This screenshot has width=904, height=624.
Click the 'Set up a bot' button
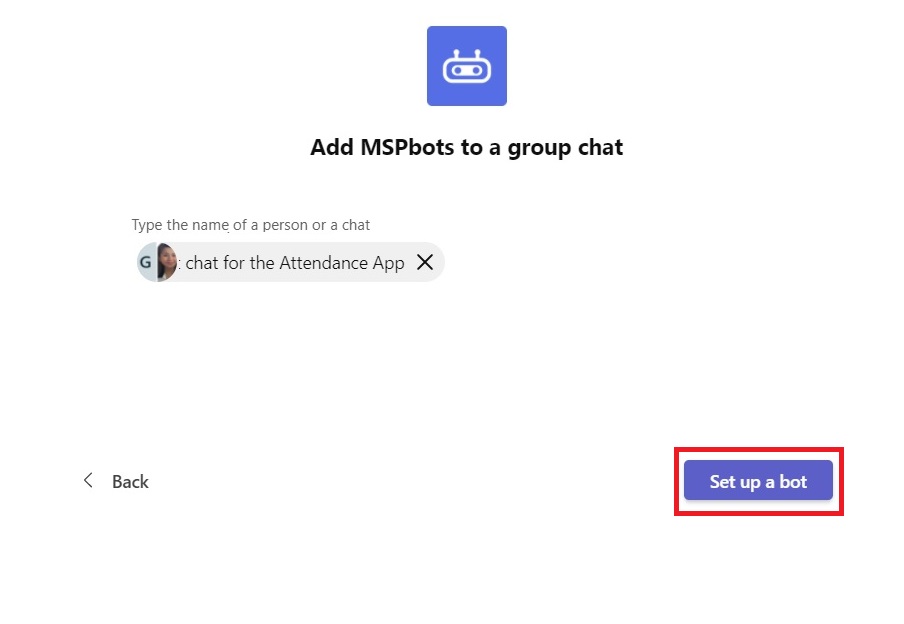pos(757,481)
